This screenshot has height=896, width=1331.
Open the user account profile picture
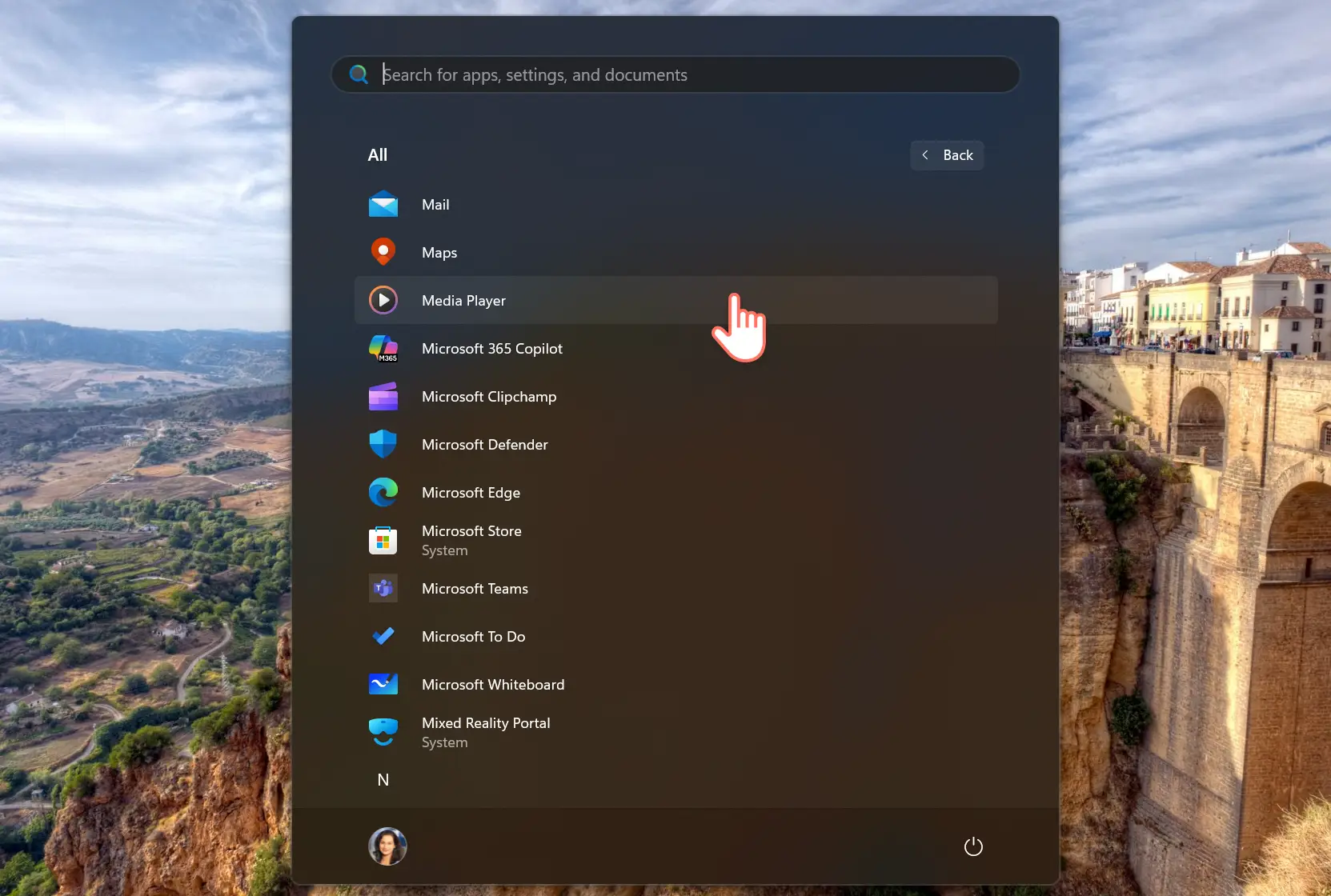click(x=387, y=846)
